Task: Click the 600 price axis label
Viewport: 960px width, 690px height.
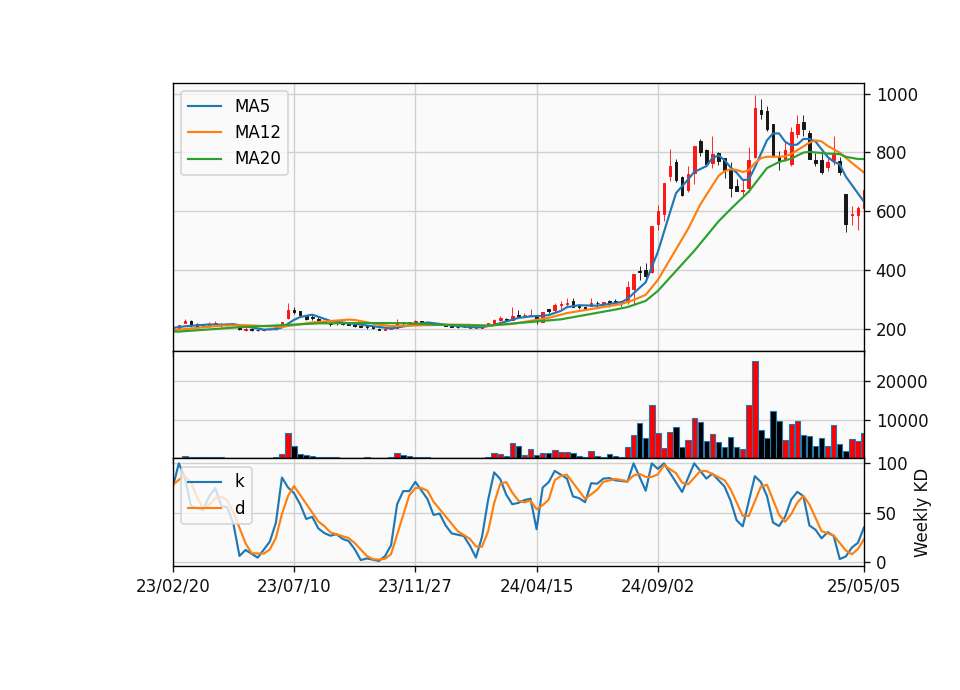Action: (x=891, y=212)
